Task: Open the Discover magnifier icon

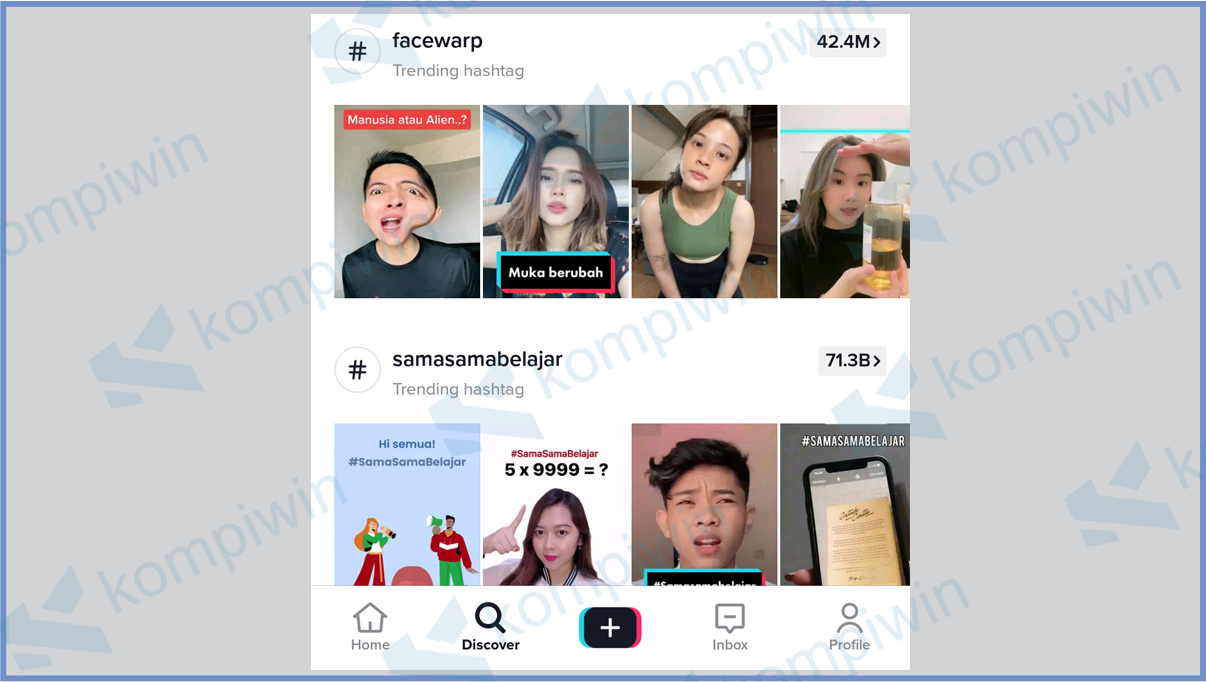Action: pos(490,618)
